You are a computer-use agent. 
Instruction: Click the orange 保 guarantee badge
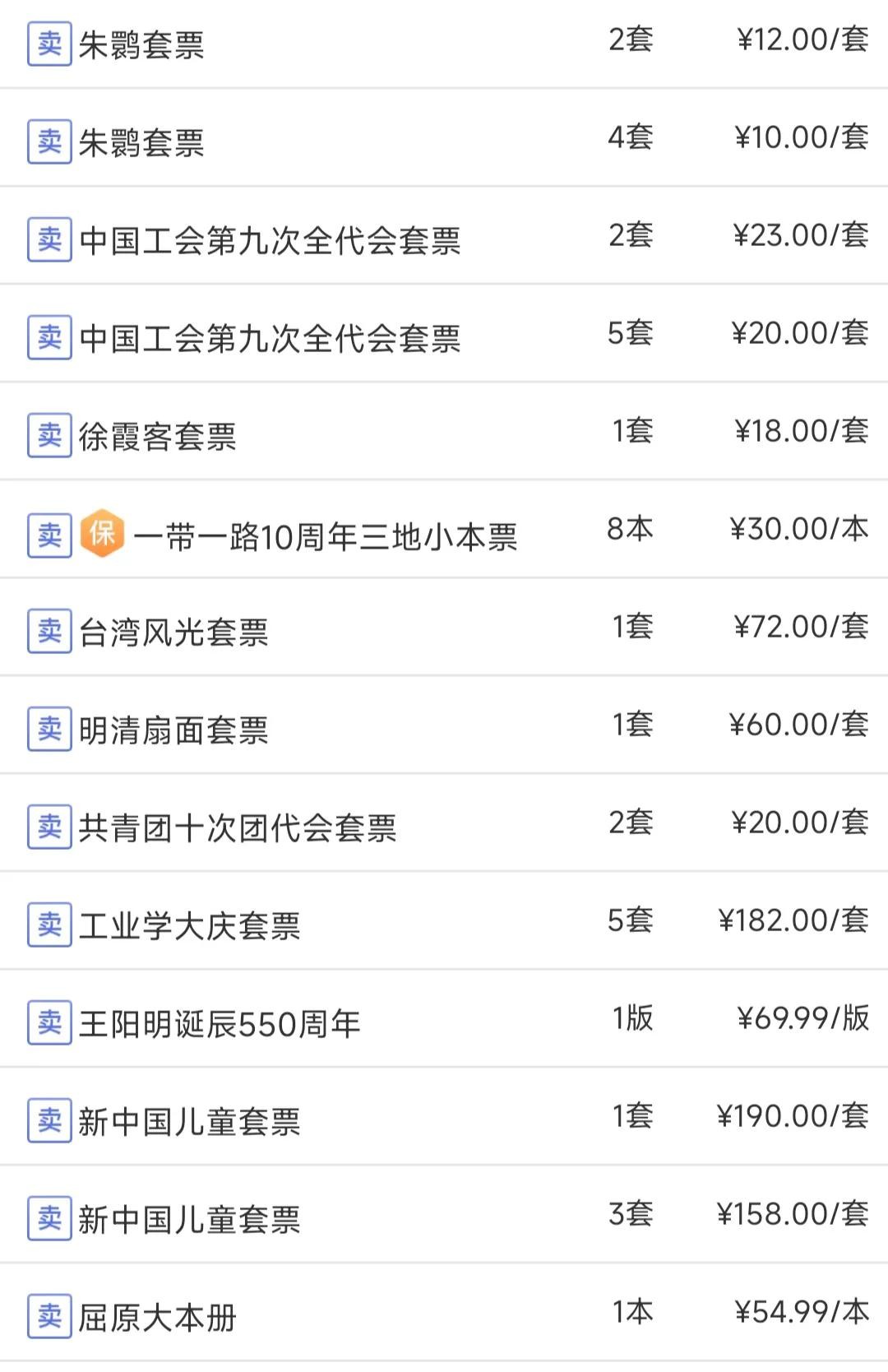tap(102, 534)
